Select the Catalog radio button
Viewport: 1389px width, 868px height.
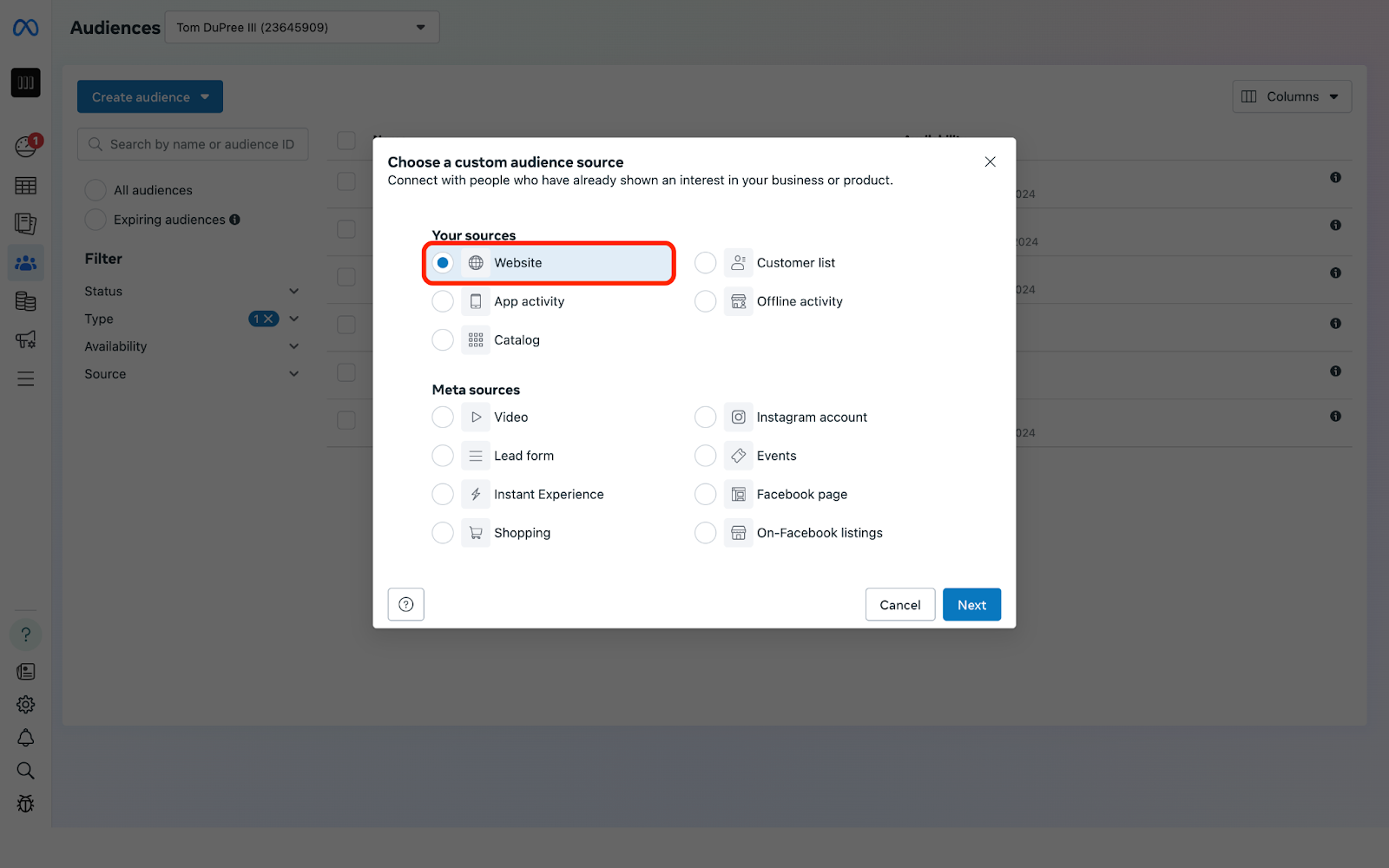[443, 340]
